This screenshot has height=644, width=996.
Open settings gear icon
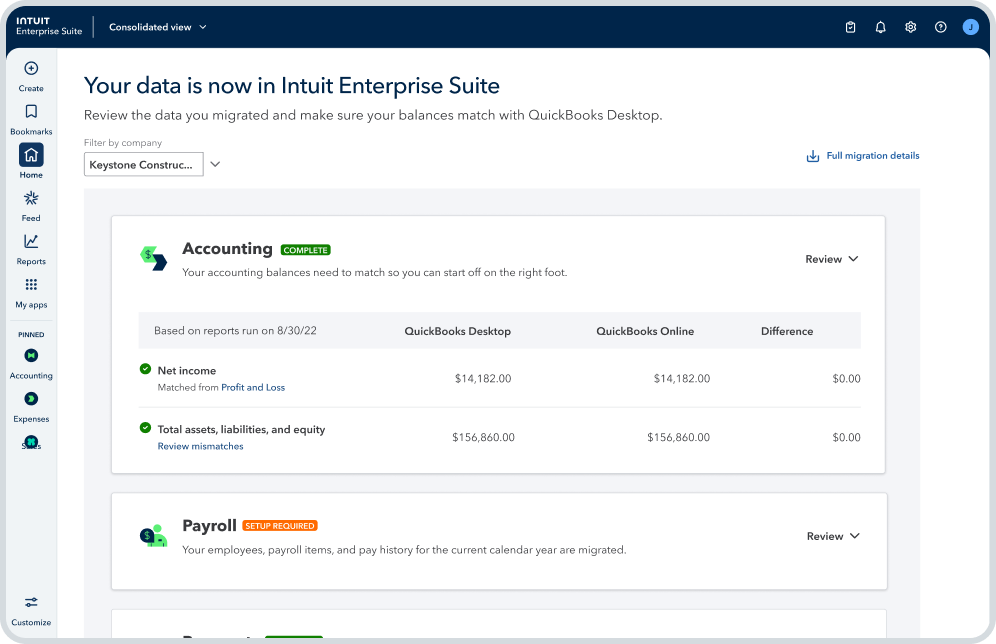click(x=910, y=27)
